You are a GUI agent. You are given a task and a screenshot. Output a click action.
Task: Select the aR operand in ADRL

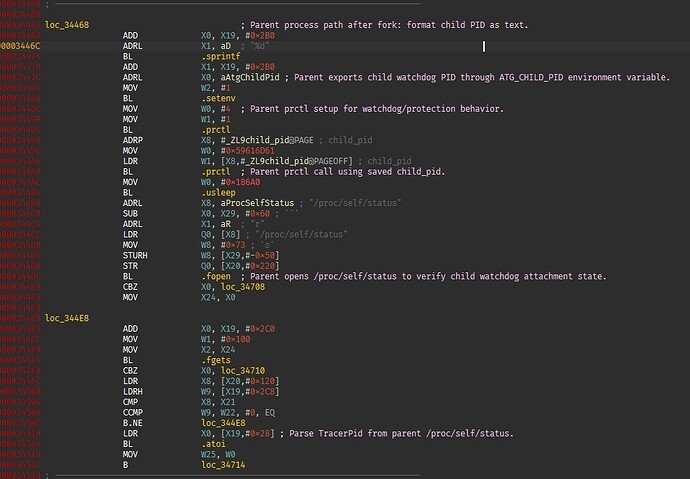(x=226, y=224)
